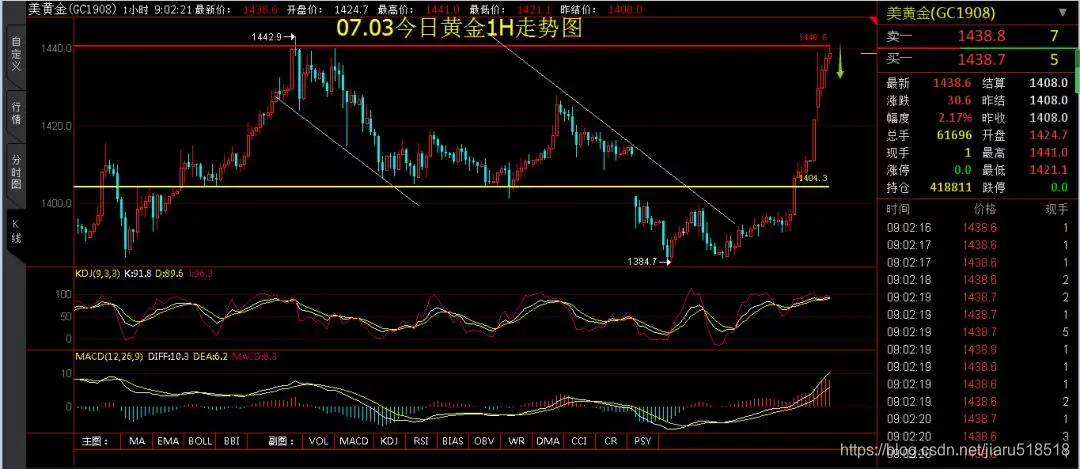Show the PSY sub-chart indicator
Image resolution: width=1080 pixels, height=469 pixels.
642,441
